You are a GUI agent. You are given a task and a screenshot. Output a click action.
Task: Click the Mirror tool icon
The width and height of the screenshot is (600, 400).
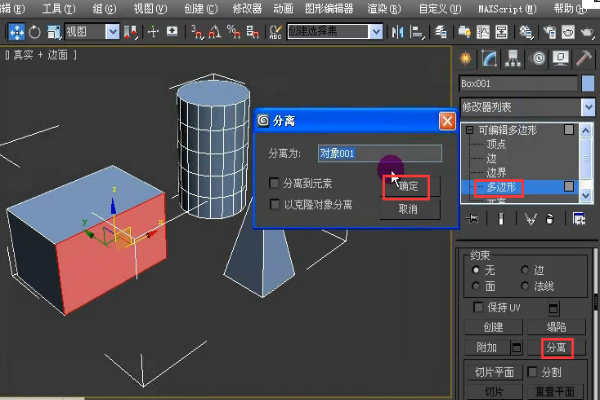point(398,32)
